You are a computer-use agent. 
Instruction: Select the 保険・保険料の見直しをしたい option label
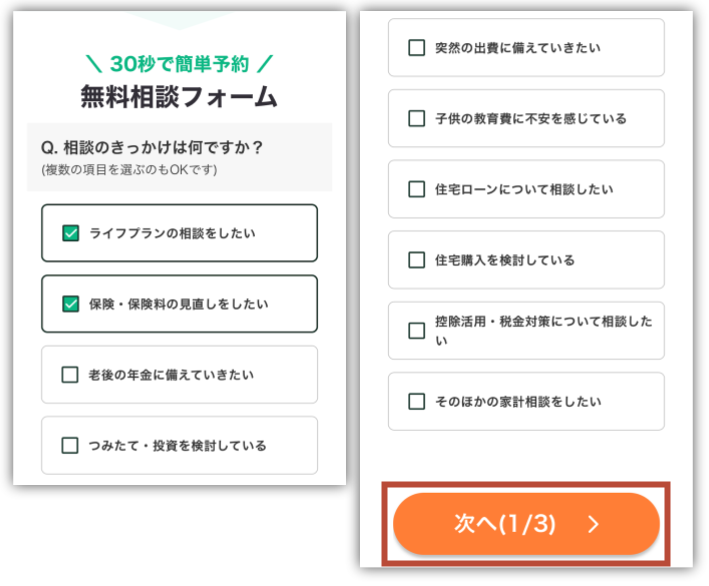tap(179, 304)
